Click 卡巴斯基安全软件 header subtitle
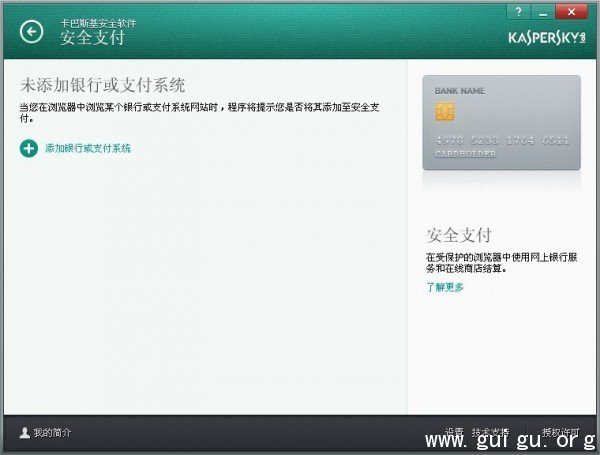The height and width of the screenshot is (455, 600). (x=98, y=23)
